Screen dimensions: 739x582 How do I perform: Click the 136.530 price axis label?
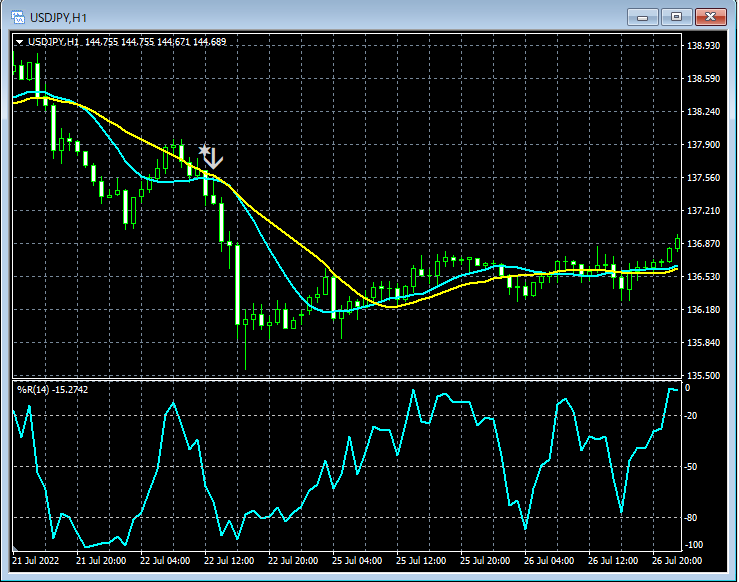pyautogui.click(x=703, y=277)
